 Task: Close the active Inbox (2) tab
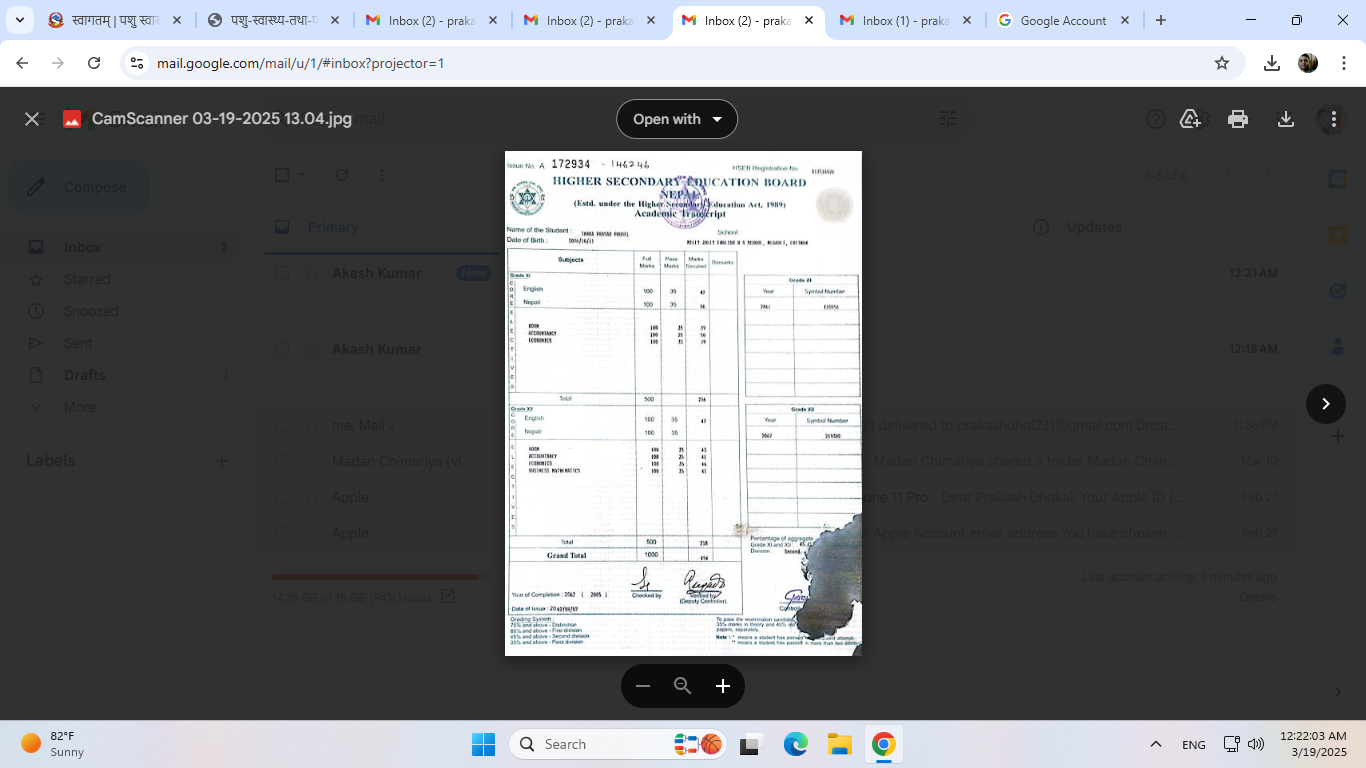(x=809, y=20)
